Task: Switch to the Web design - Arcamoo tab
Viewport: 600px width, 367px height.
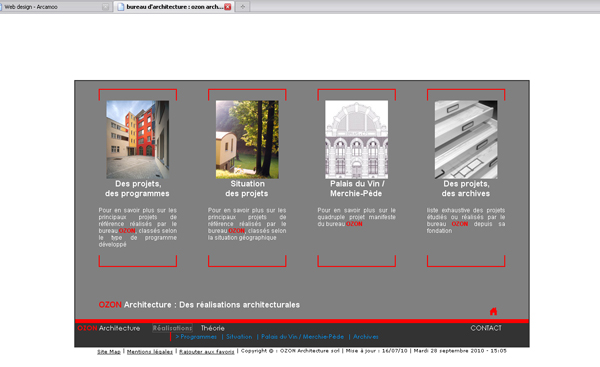Action: click(54, 7)
